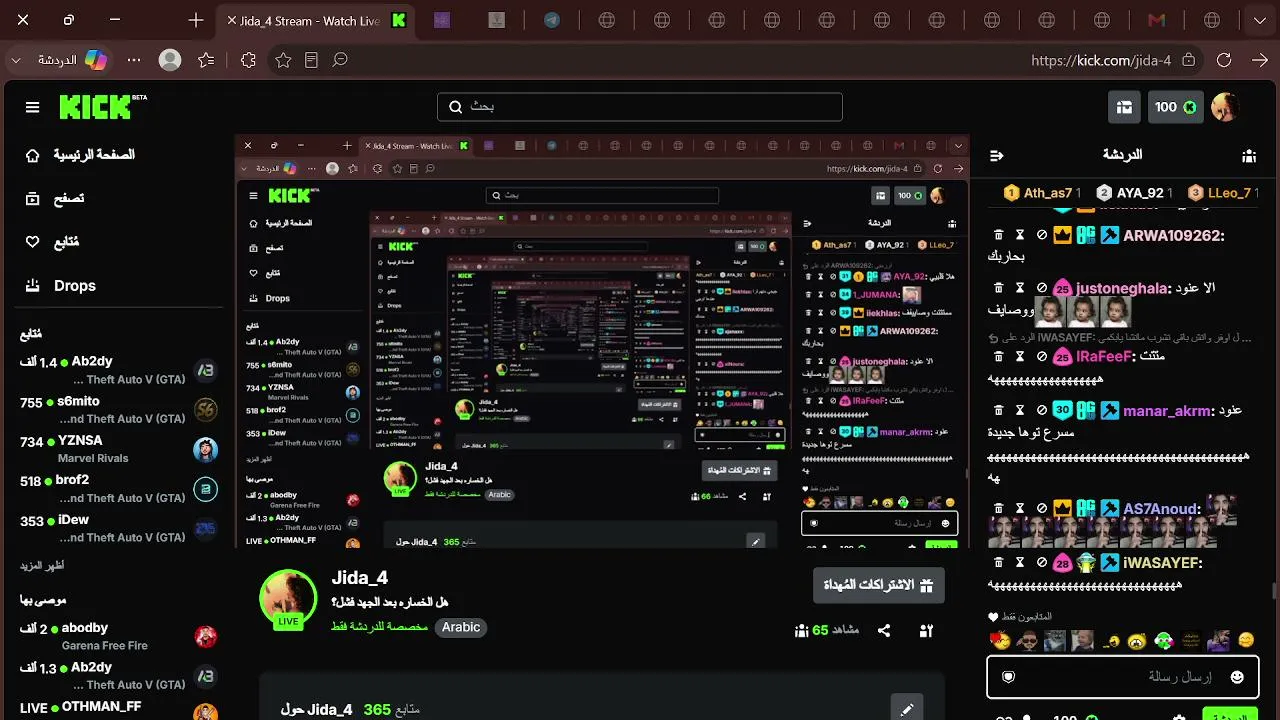This screenshot has height=720, width=1280.
Task: Click the message field إرسال رسالة
Action: click(x=1122, y=677)
